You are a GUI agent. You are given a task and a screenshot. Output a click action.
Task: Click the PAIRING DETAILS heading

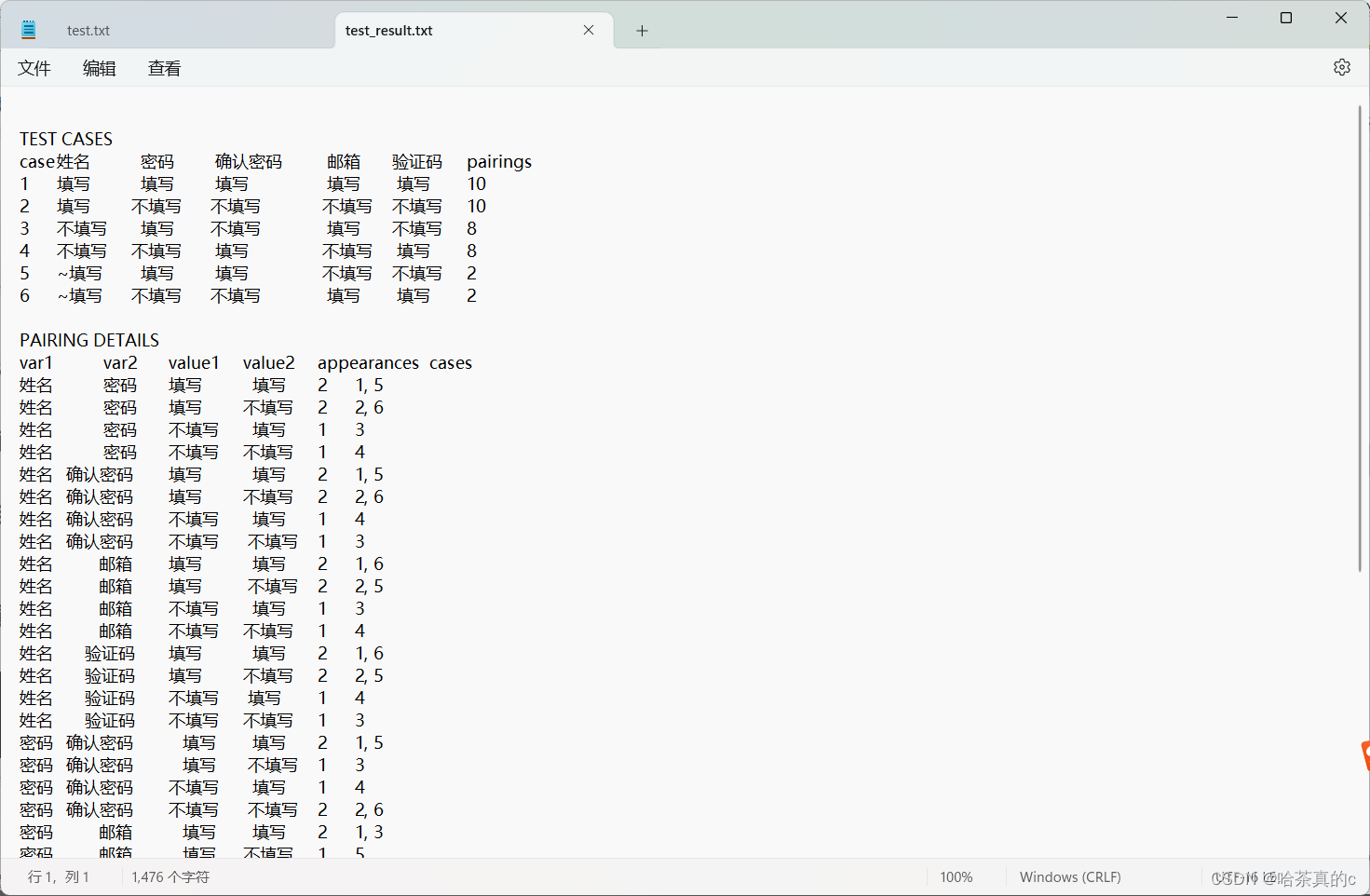point(89,340)
